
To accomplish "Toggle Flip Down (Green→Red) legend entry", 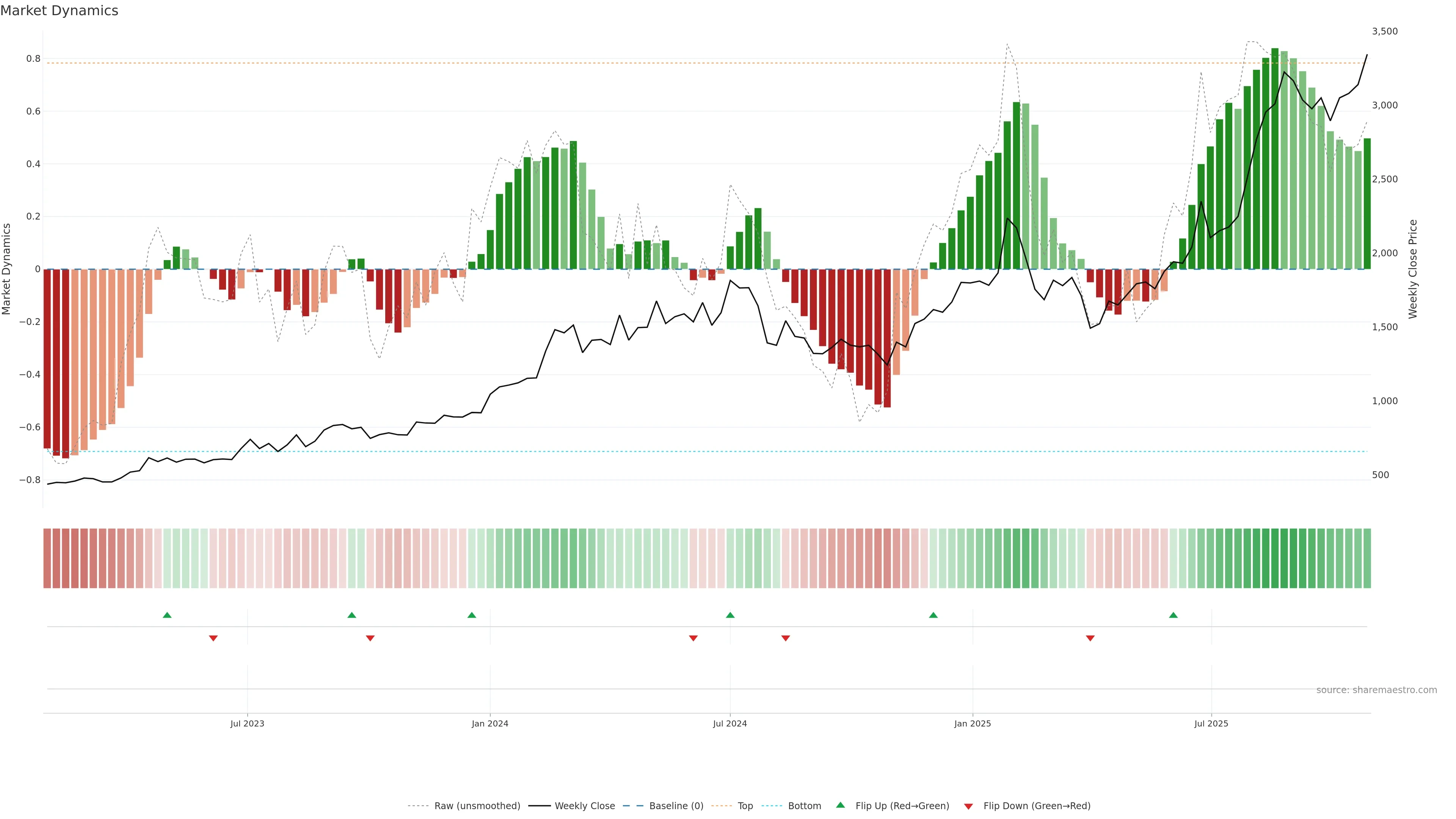I will pyautogui.click(x=1037, y=806).
